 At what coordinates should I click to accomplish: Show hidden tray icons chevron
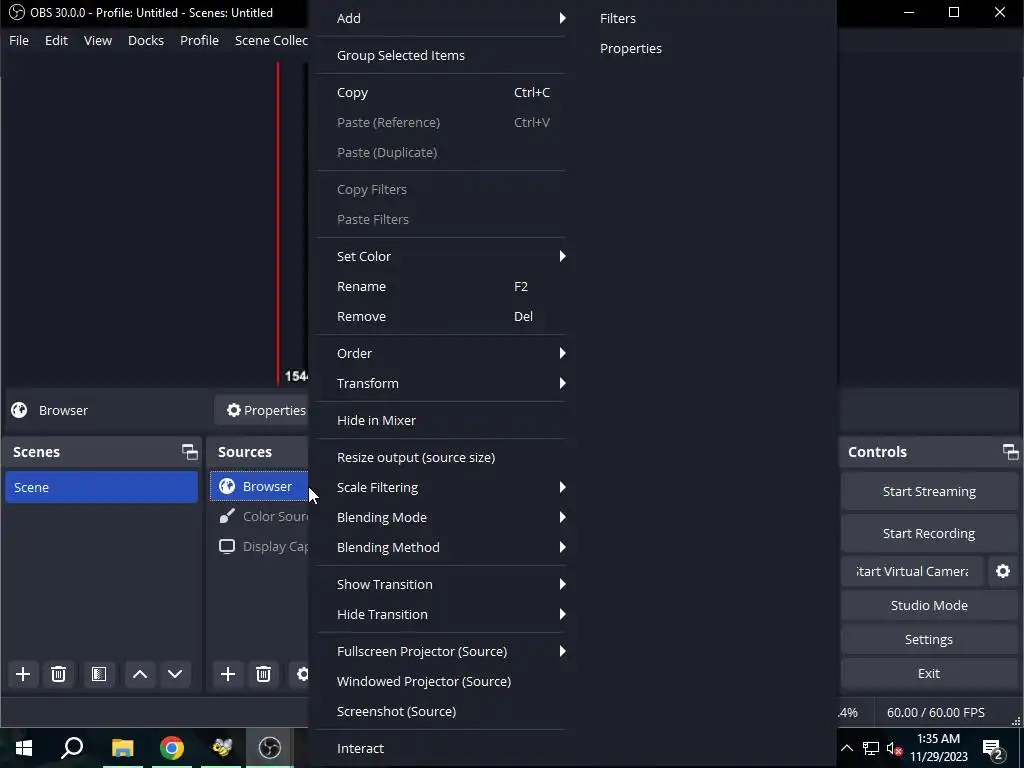point(847,748)
